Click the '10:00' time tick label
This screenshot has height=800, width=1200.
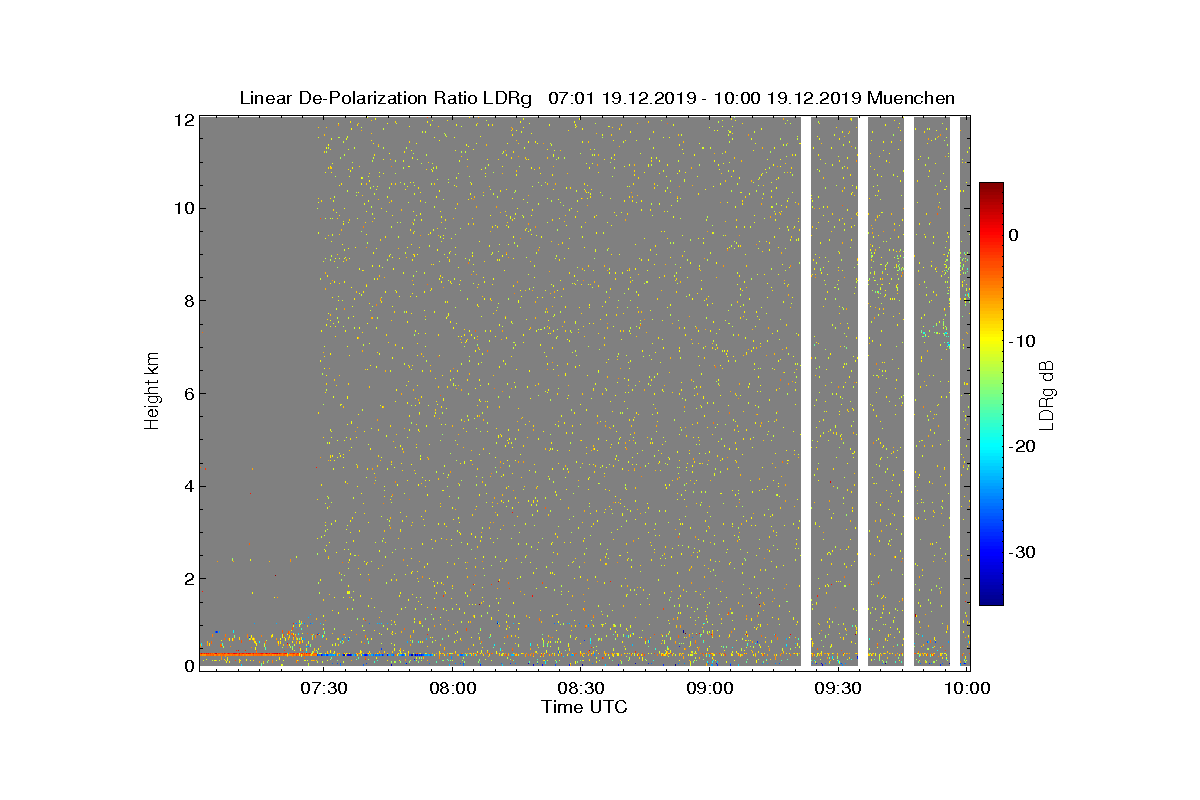pos(968,688)
